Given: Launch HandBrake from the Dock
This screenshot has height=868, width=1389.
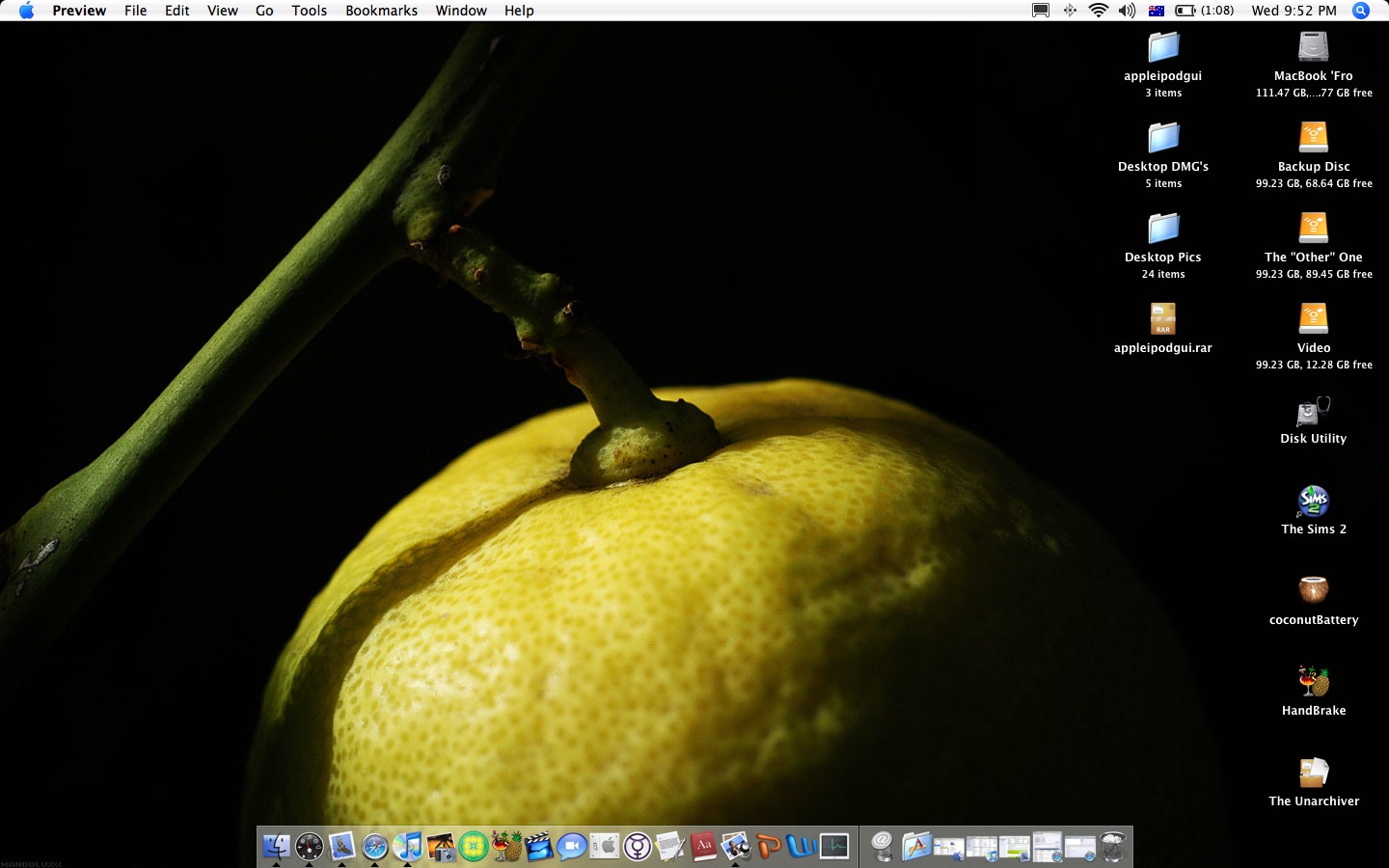Looking at the screenshot, I should (x=506, y=847).
